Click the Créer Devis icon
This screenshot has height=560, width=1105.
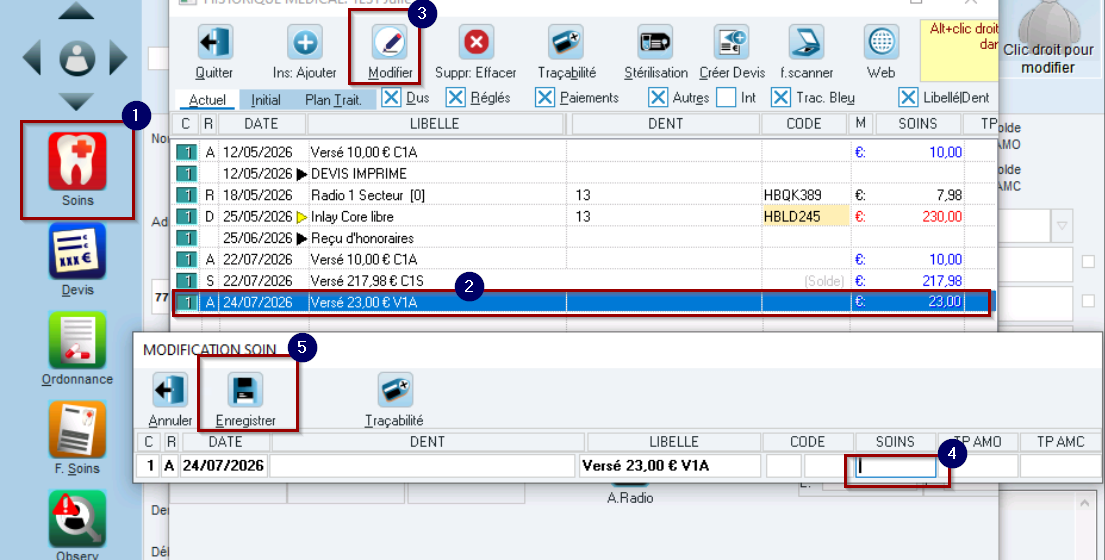pos(731,42)
